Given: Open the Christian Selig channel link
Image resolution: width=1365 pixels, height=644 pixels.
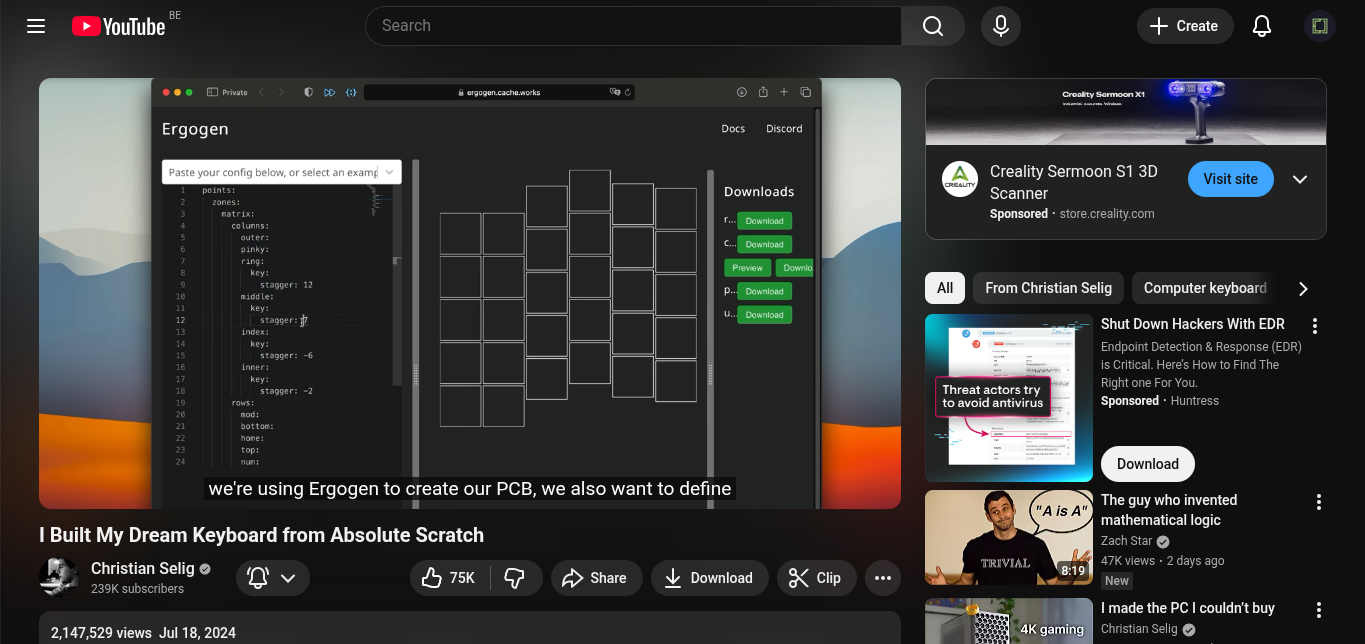Looking at the screenshot, I should (x=142, y=568).
